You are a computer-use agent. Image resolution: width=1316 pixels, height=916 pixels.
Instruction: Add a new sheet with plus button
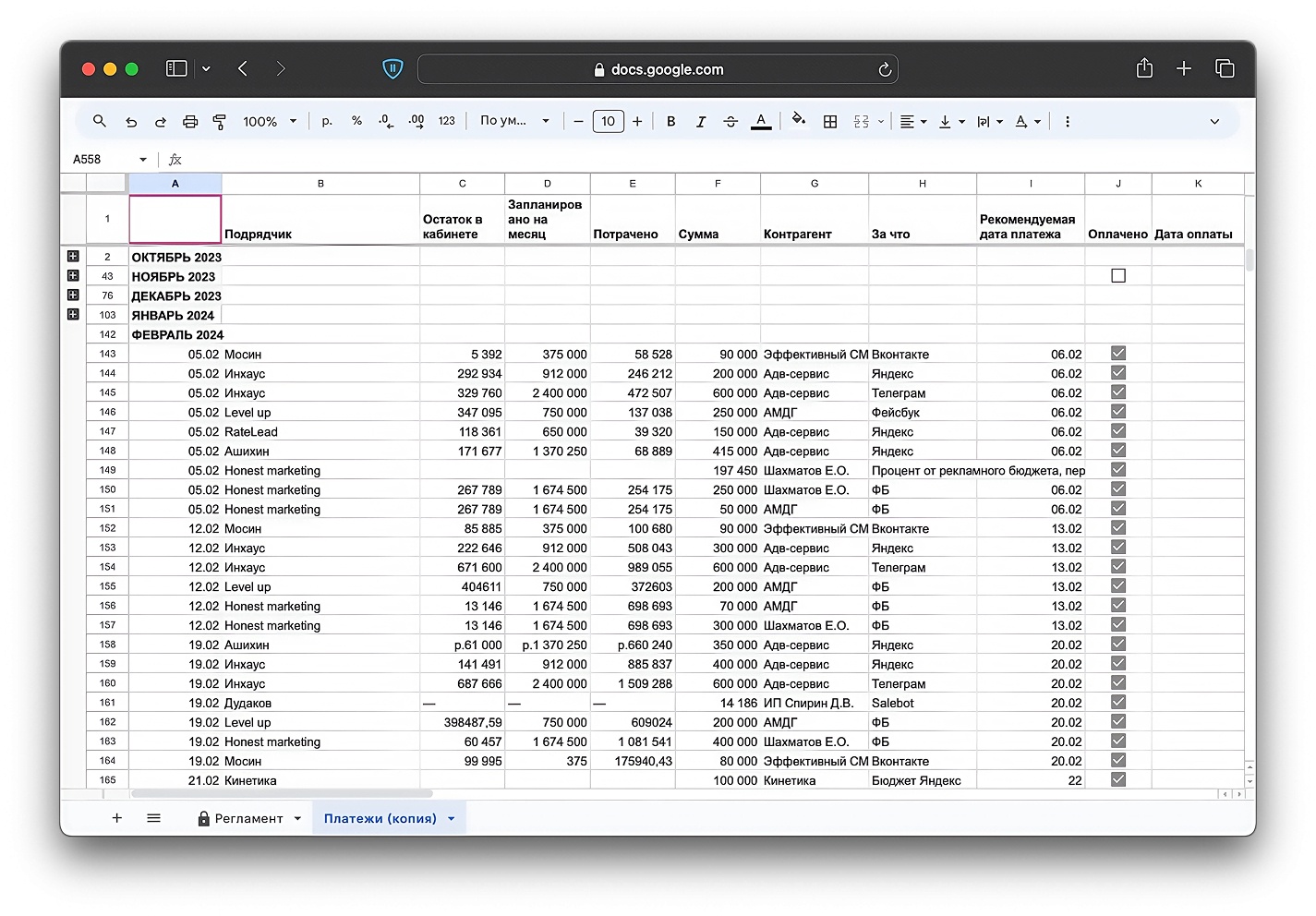117,818
